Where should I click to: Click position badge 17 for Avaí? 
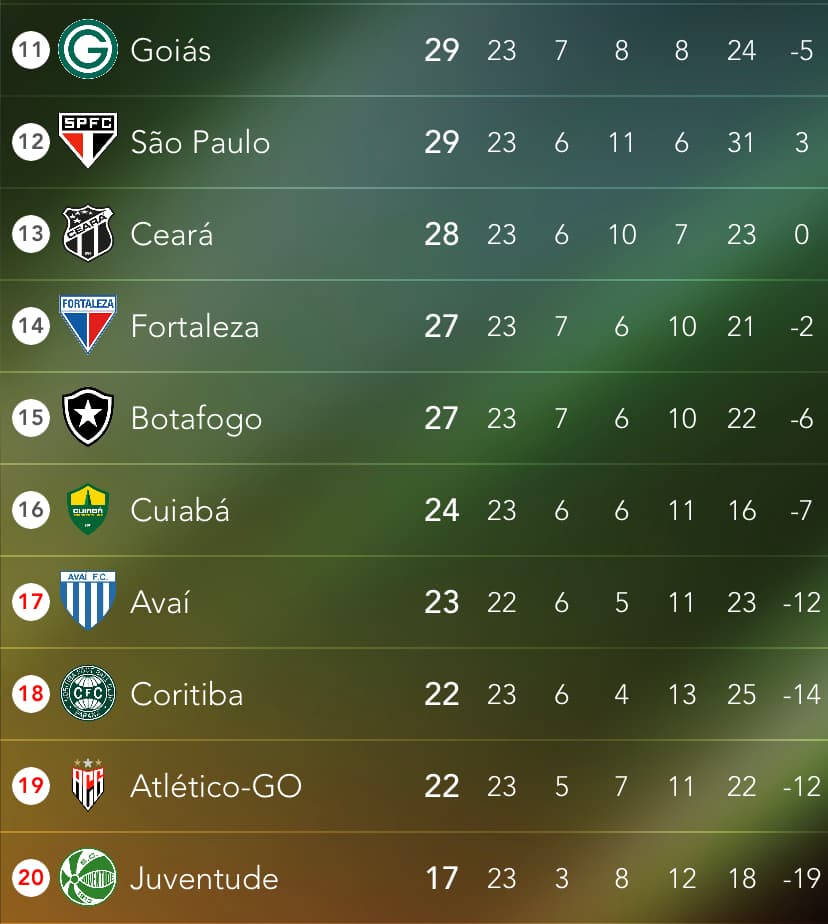[x=31, y=602]
